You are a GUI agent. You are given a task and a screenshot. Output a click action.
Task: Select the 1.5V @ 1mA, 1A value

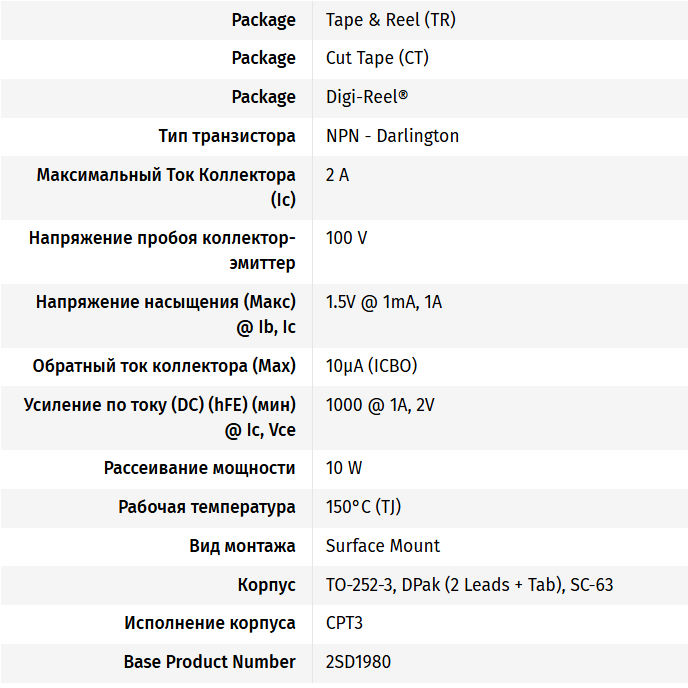tap(384, 302)
